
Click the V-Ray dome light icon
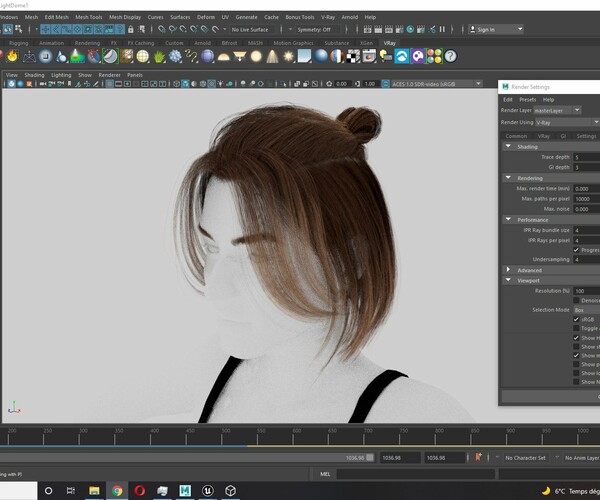click(x=223, y=57)
